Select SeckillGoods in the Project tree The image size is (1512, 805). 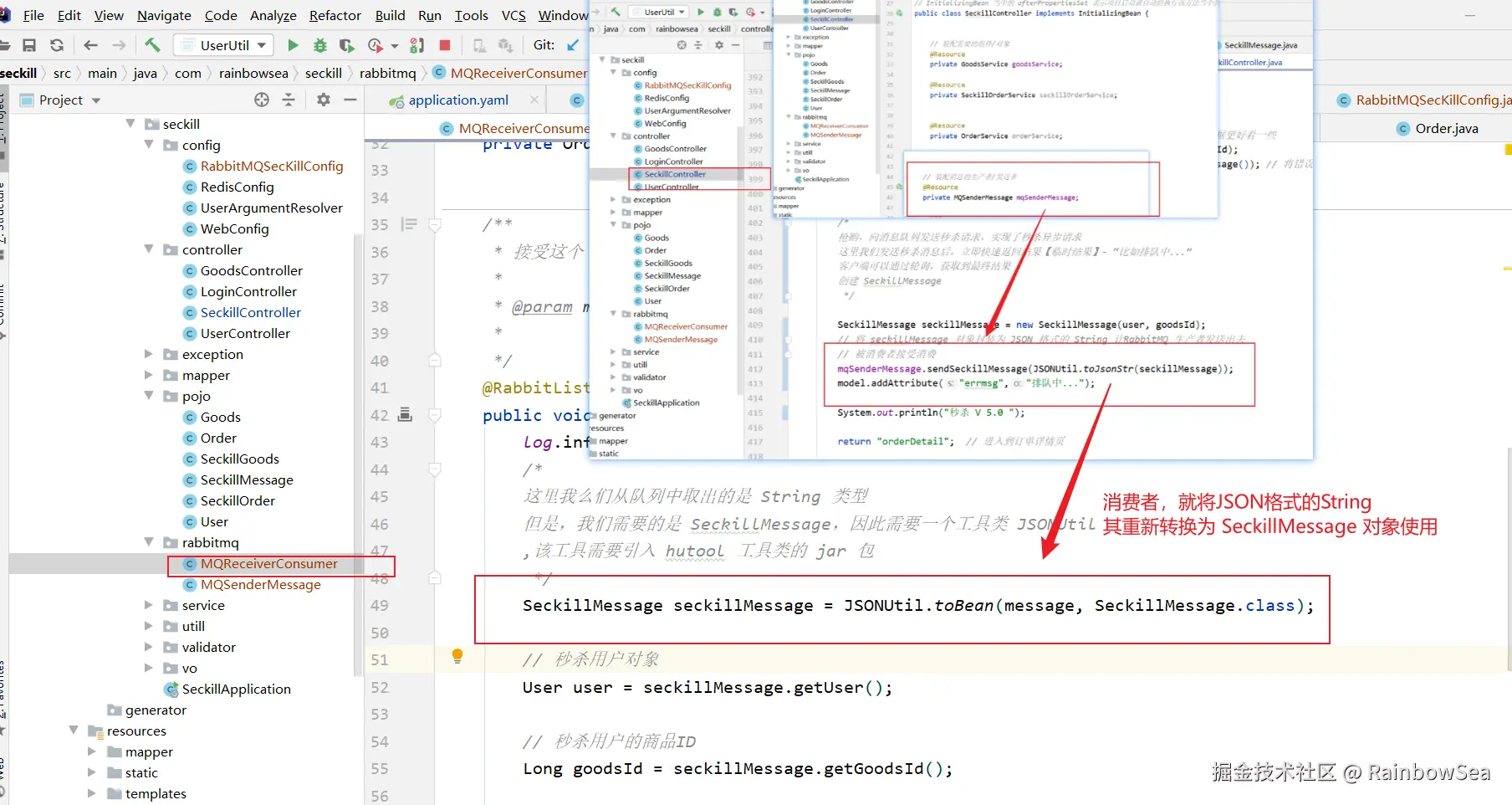click(240, 459)
